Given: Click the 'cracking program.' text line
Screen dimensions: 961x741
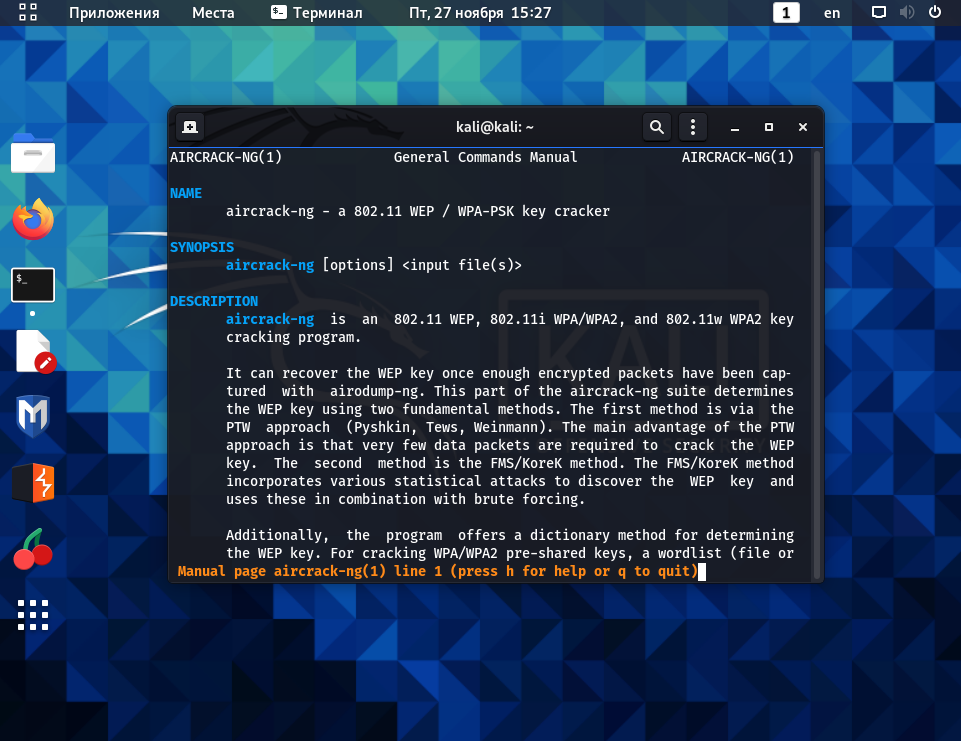Looking at the screenshot, I should 293,337.
